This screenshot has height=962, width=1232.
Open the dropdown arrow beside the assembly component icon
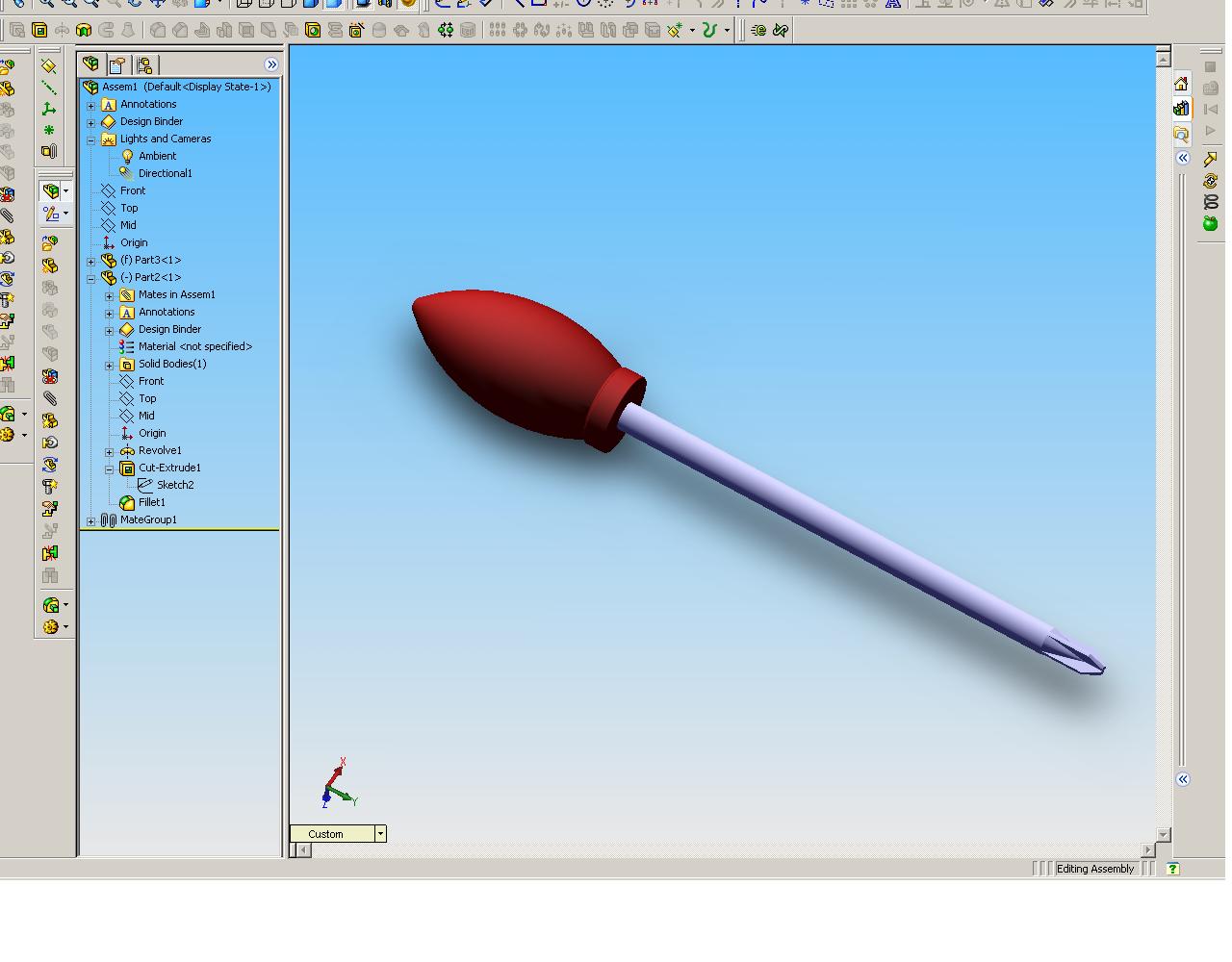click(x=65, y=191)
